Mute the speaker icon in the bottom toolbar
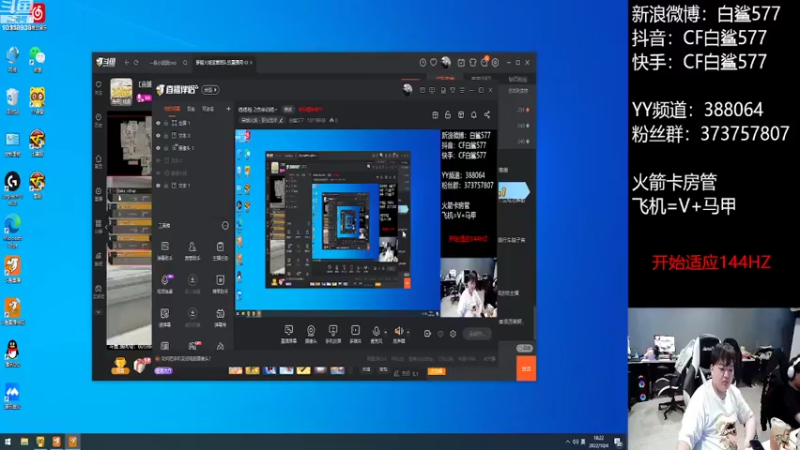The image size is (800, 450). [398, 331]
